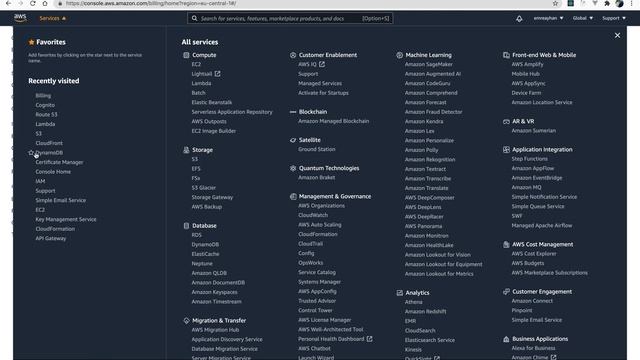Open Amazon Managed Blockchain service
The width and height of the screenshot is (640, 360).
pyautogui.click(x=333, y=121)
